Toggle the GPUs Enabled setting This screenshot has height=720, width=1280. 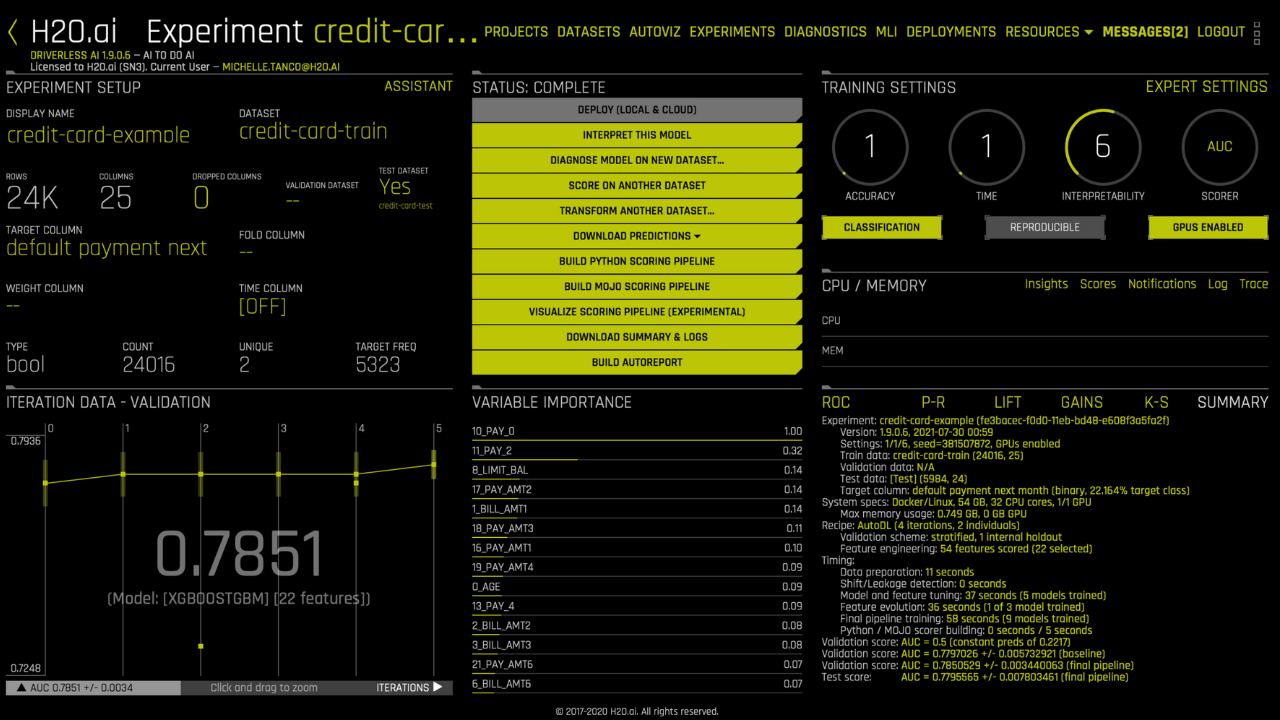pos(1208,227)
